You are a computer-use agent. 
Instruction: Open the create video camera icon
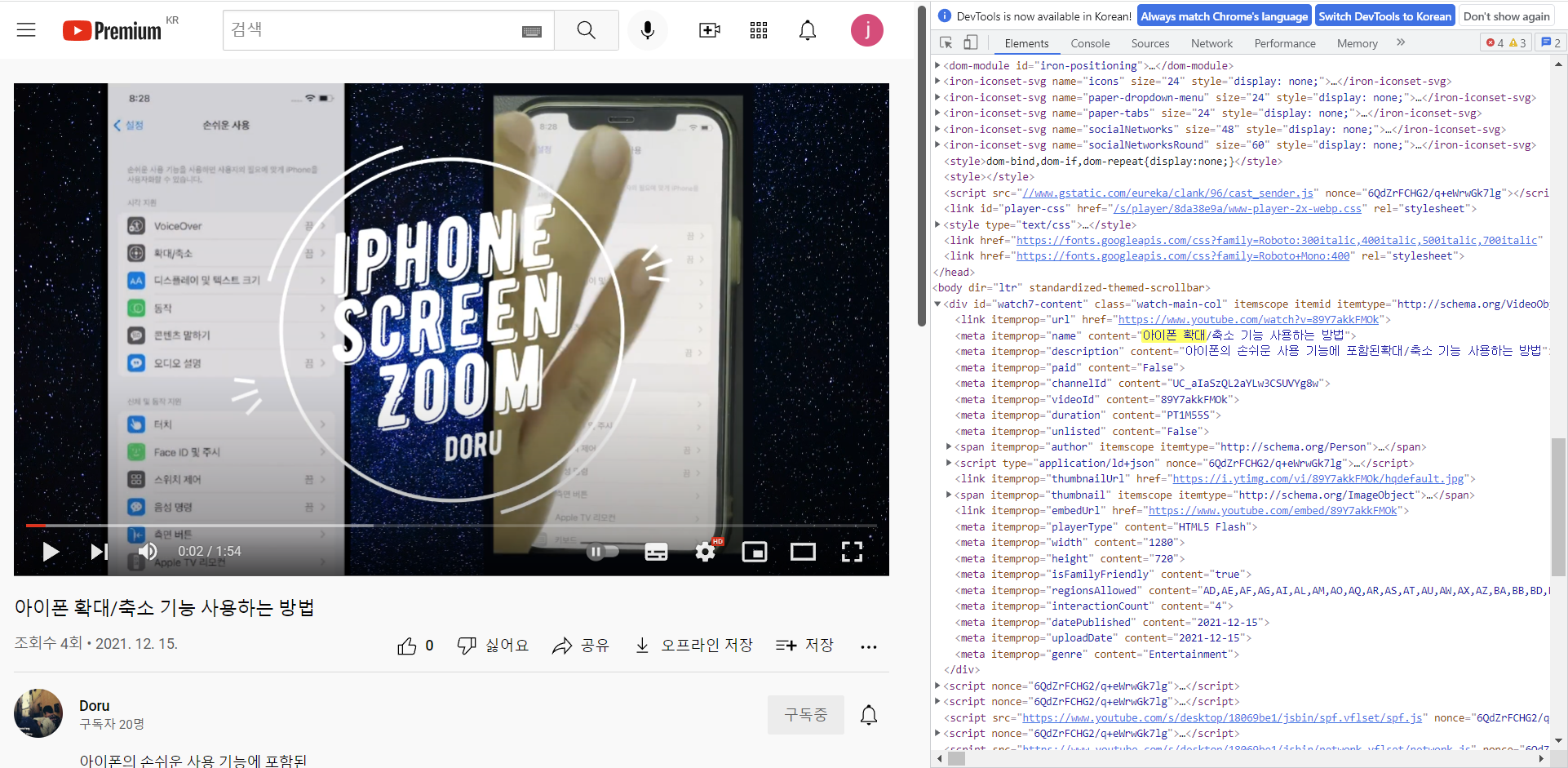point(710,30)
